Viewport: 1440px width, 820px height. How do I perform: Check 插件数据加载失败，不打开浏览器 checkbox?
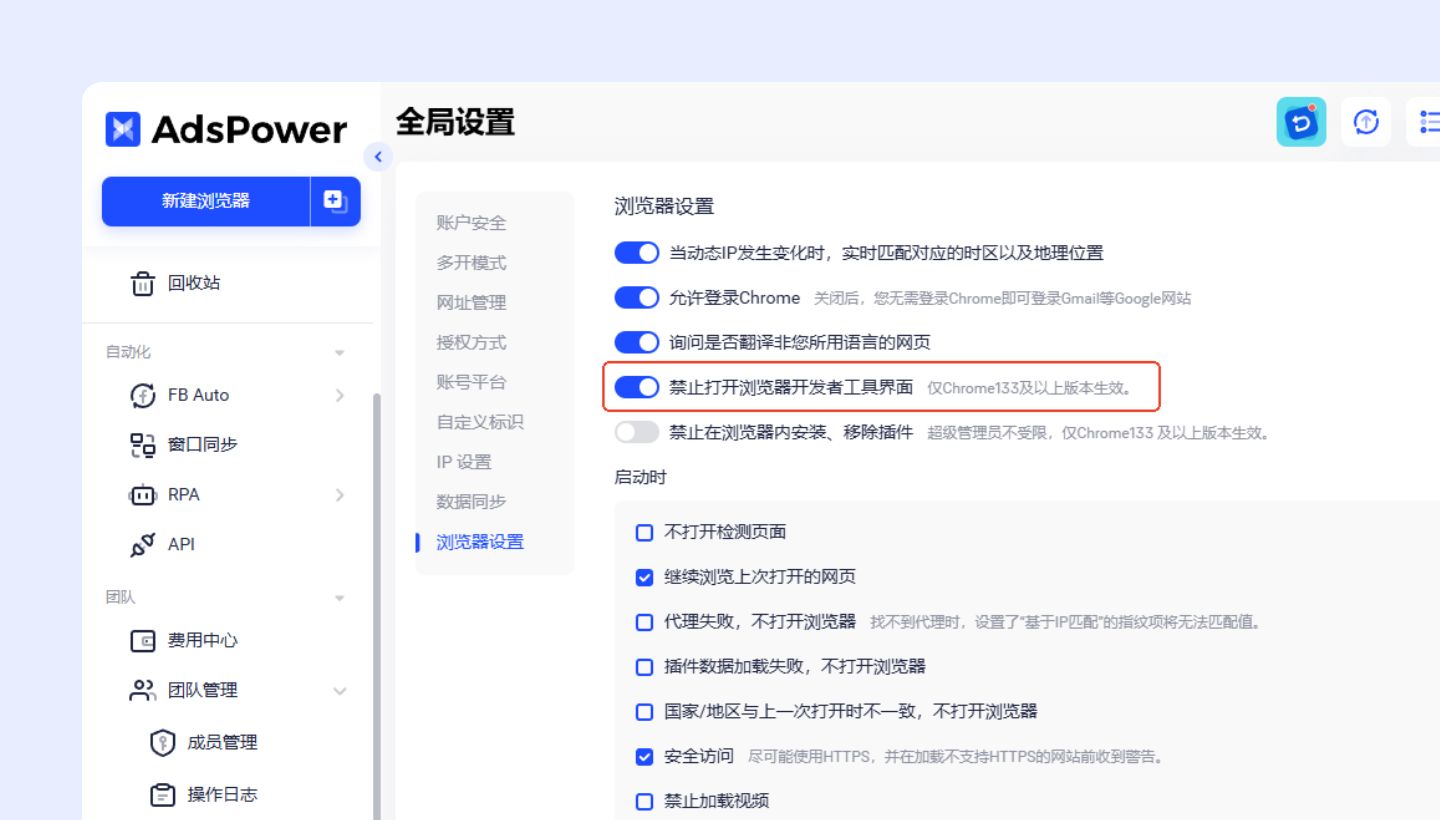(645, 667)
